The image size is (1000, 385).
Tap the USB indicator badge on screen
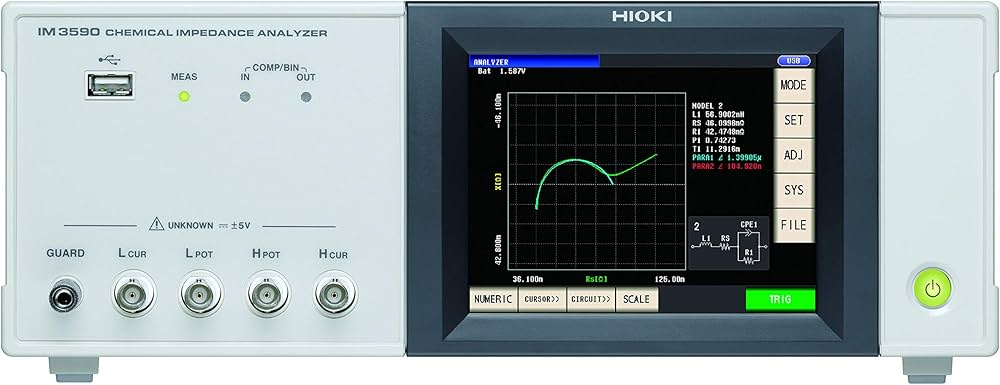(793, 61)
